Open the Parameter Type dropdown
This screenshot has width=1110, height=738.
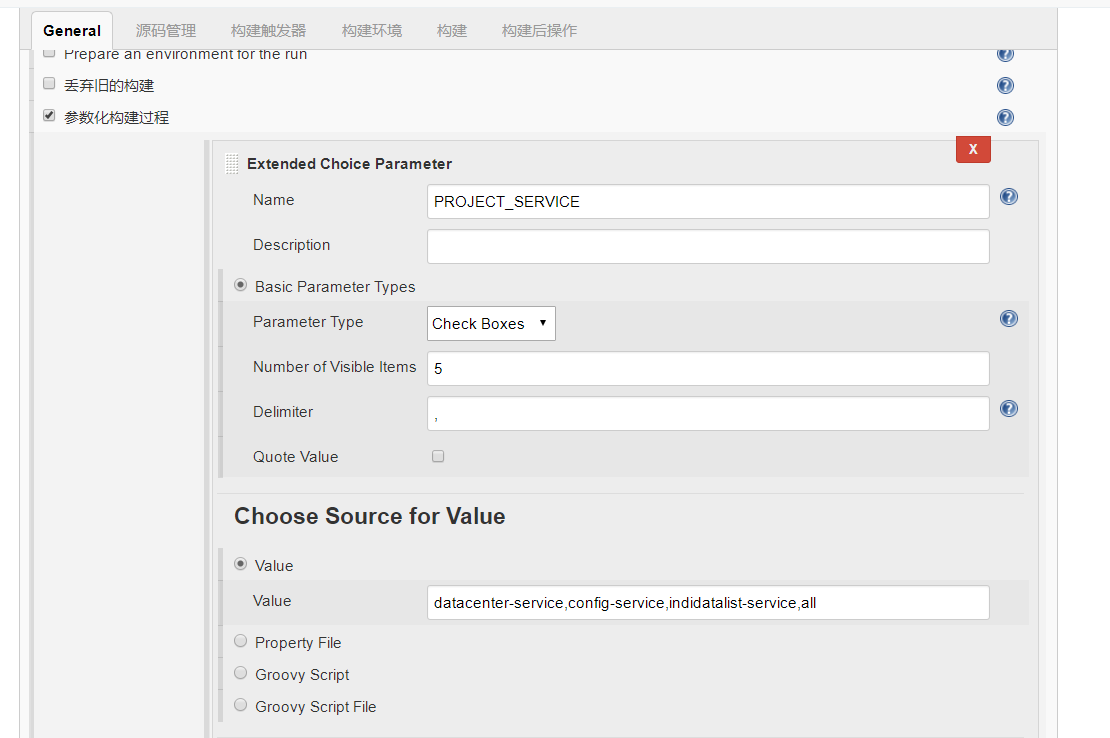[491, 324]
